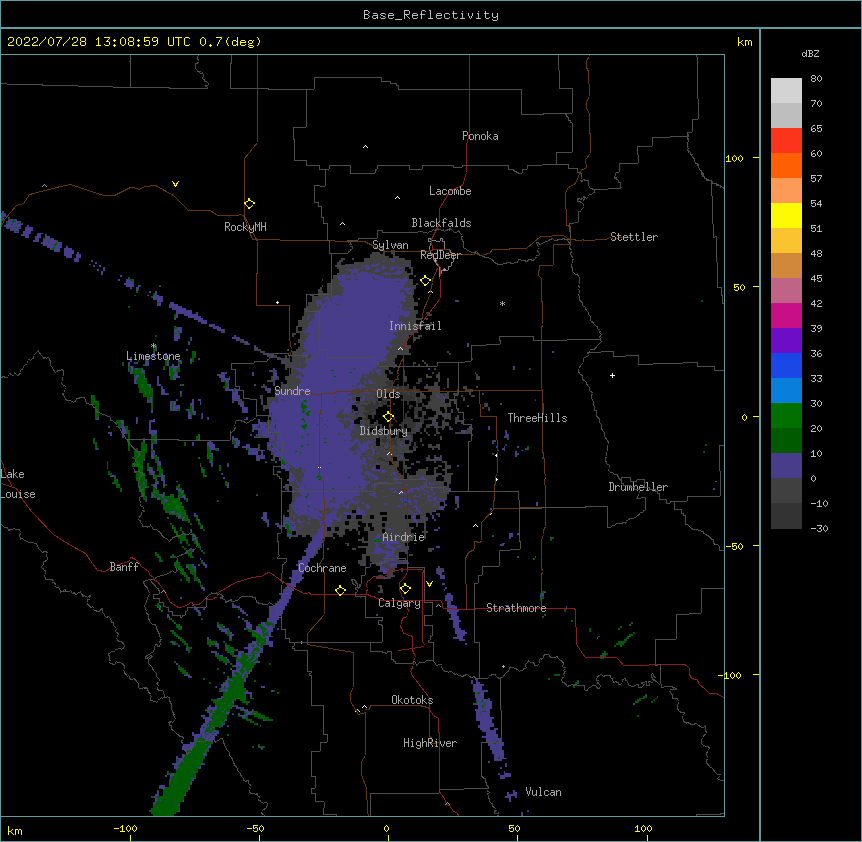Click the white asterisk above the Limestone label
Viewport: 862px width, 842px height.
tap(154, 346)
